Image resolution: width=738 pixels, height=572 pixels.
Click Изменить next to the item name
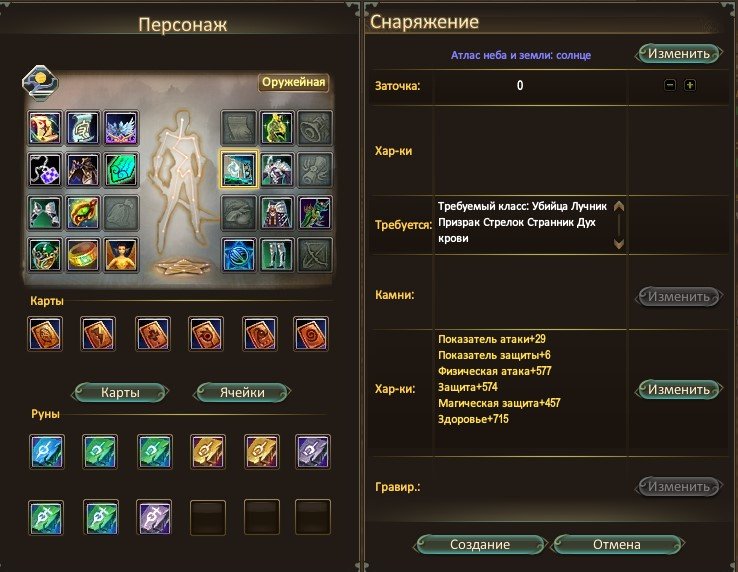(678, 54)
